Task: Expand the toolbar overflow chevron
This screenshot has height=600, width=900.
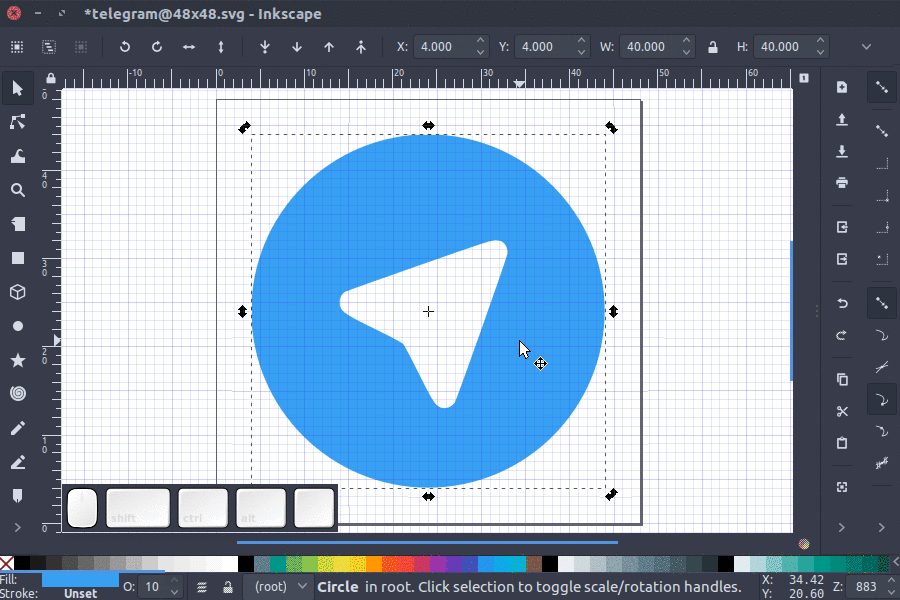Action: (866, 46)
